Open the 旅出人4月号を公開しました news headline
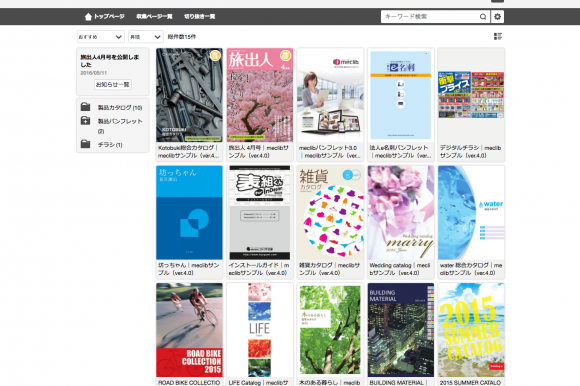 (x=110, y=61)
